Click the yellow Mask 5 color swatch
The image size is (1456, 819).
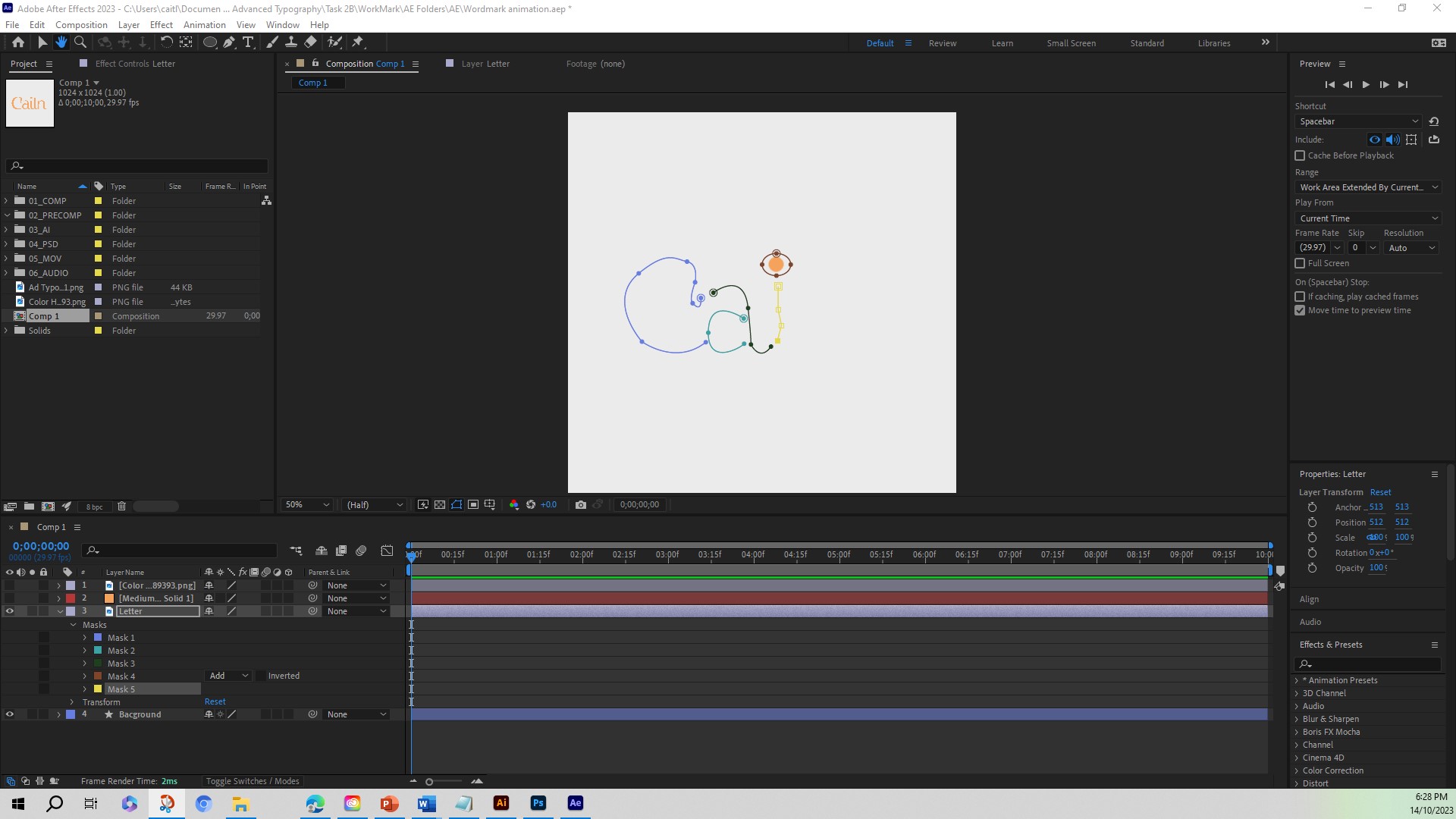point(98,689)
